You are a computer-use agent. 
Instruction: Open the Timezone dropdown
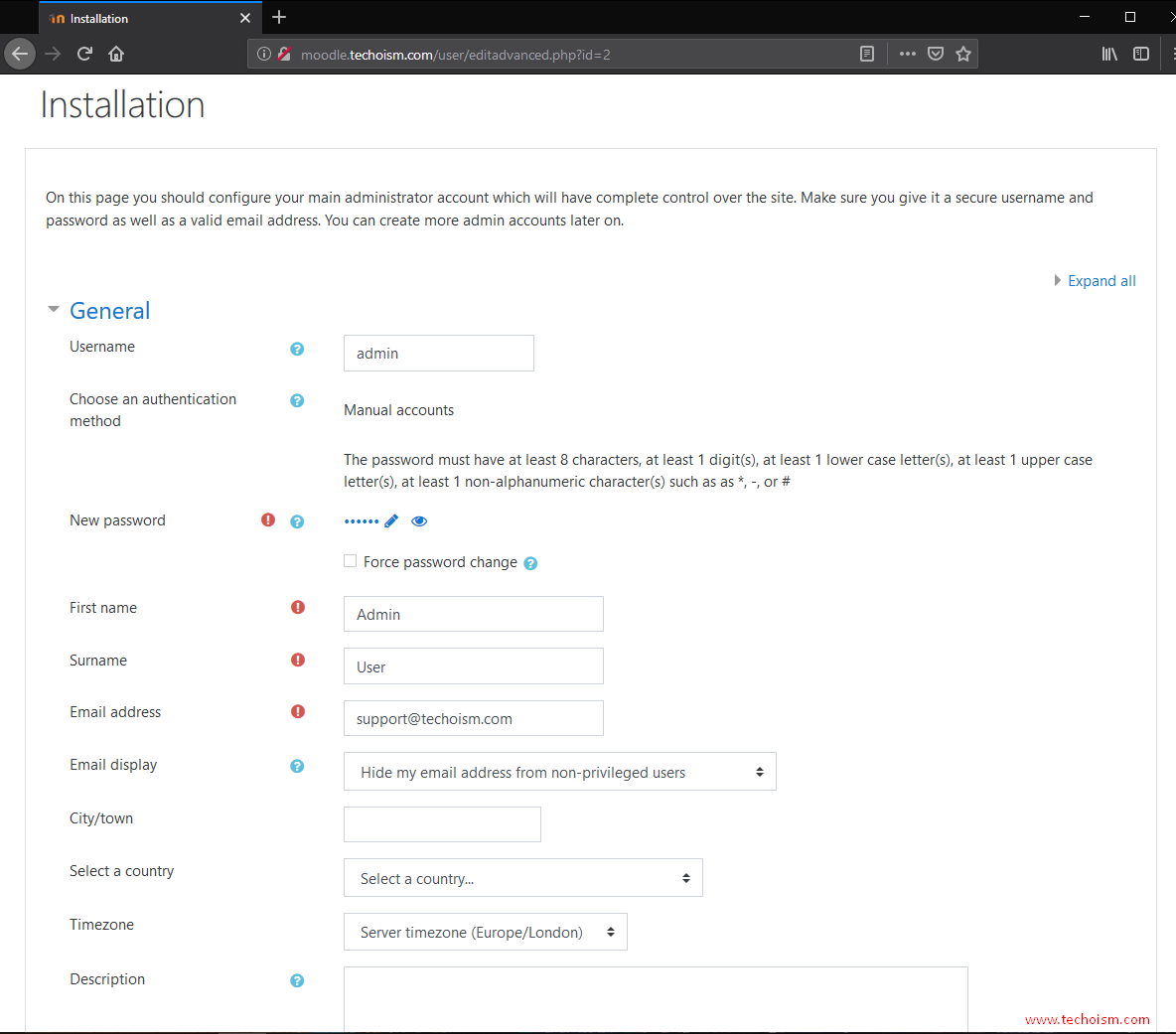[486, 932]
